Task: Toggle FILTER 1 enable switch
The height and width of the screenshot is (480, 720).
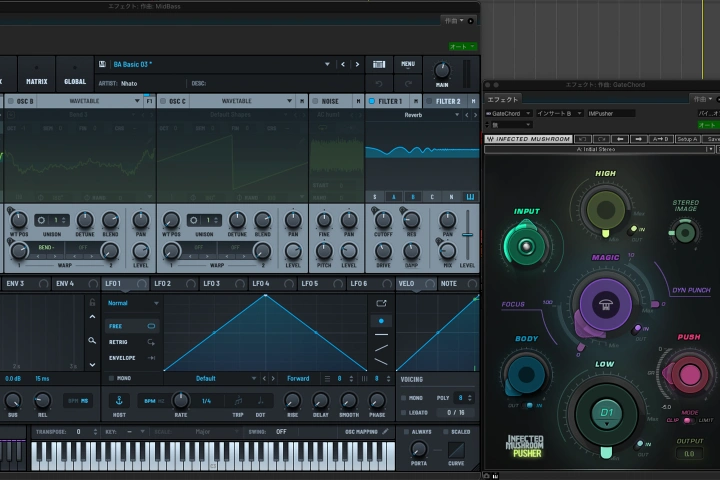Action: [372, 101]
